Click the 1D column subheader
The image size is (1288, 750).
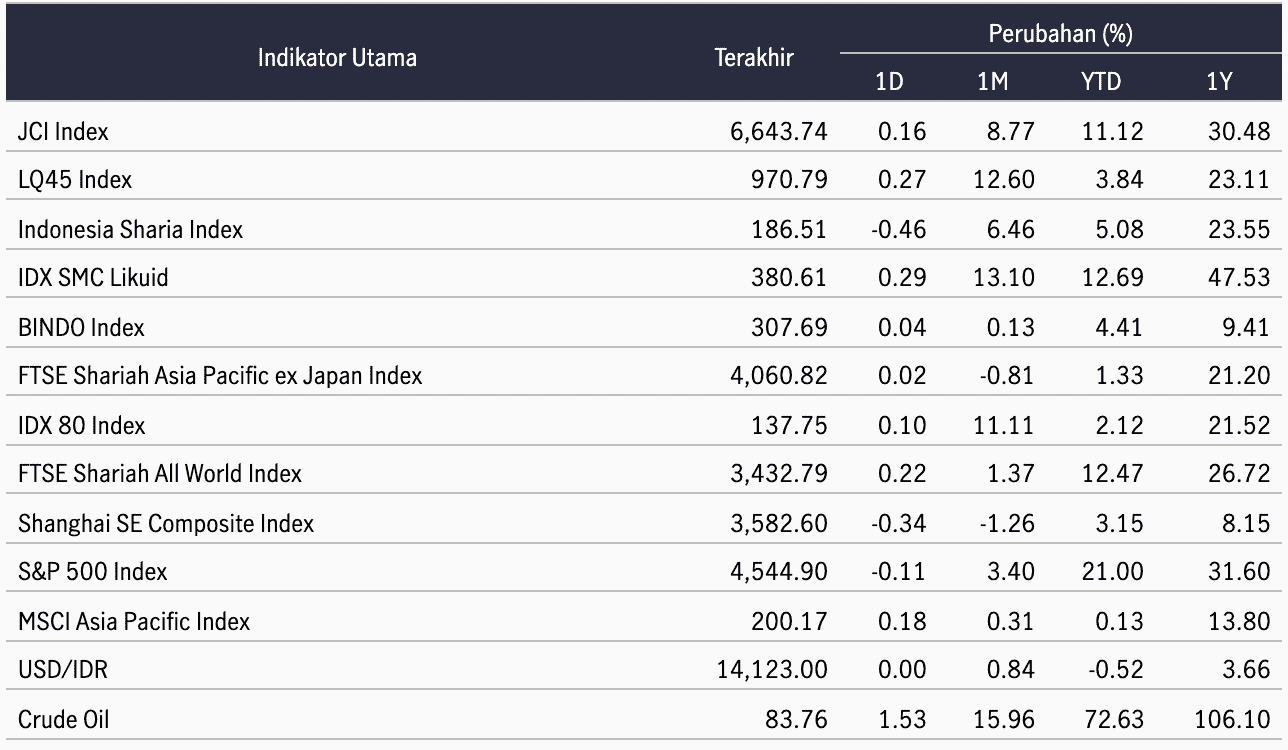[889, 82]
